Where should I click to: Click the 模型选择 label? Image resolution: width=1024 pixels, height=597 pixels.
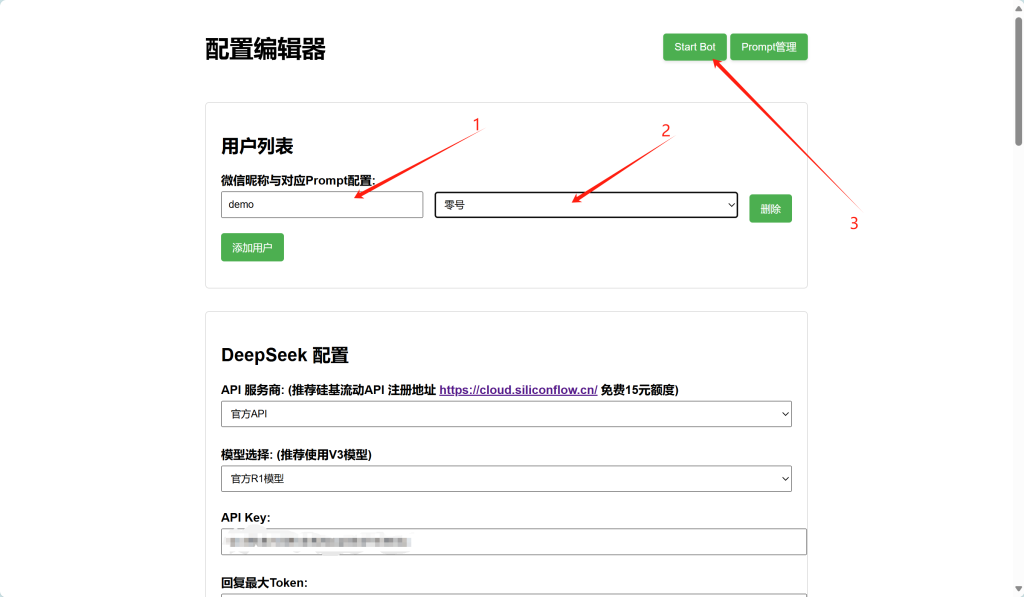tap(296, 455)
